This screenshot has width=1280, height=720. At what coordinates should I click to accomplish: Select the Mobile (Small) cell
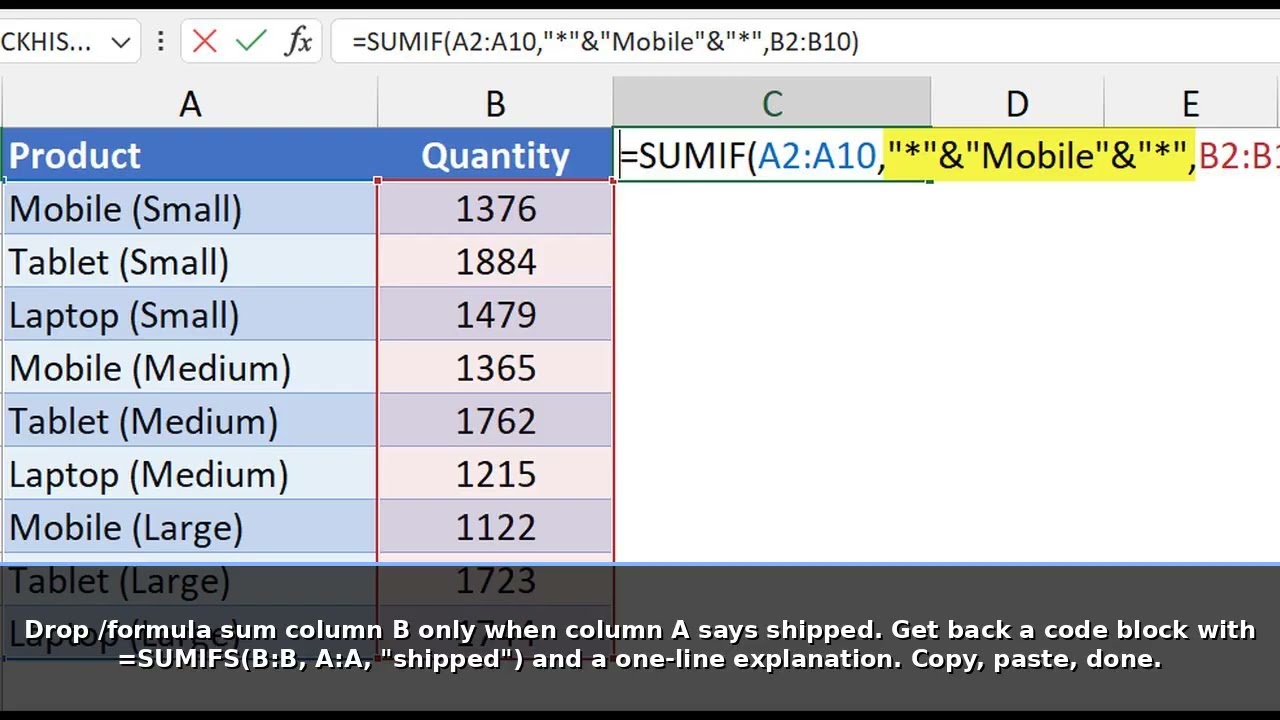pos(190,208)
